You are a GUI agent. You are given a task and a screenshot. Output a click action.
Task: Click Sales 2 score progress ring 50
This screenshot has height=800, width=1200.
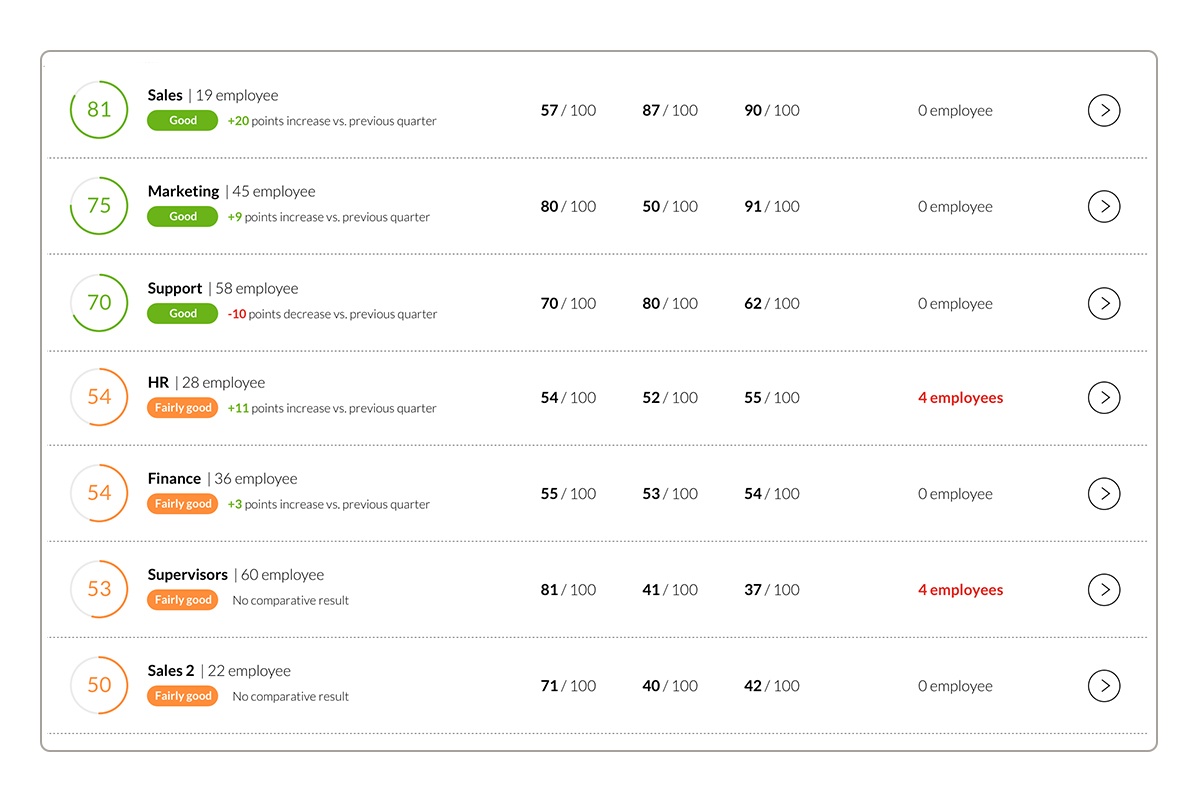(x=99, y=685)
